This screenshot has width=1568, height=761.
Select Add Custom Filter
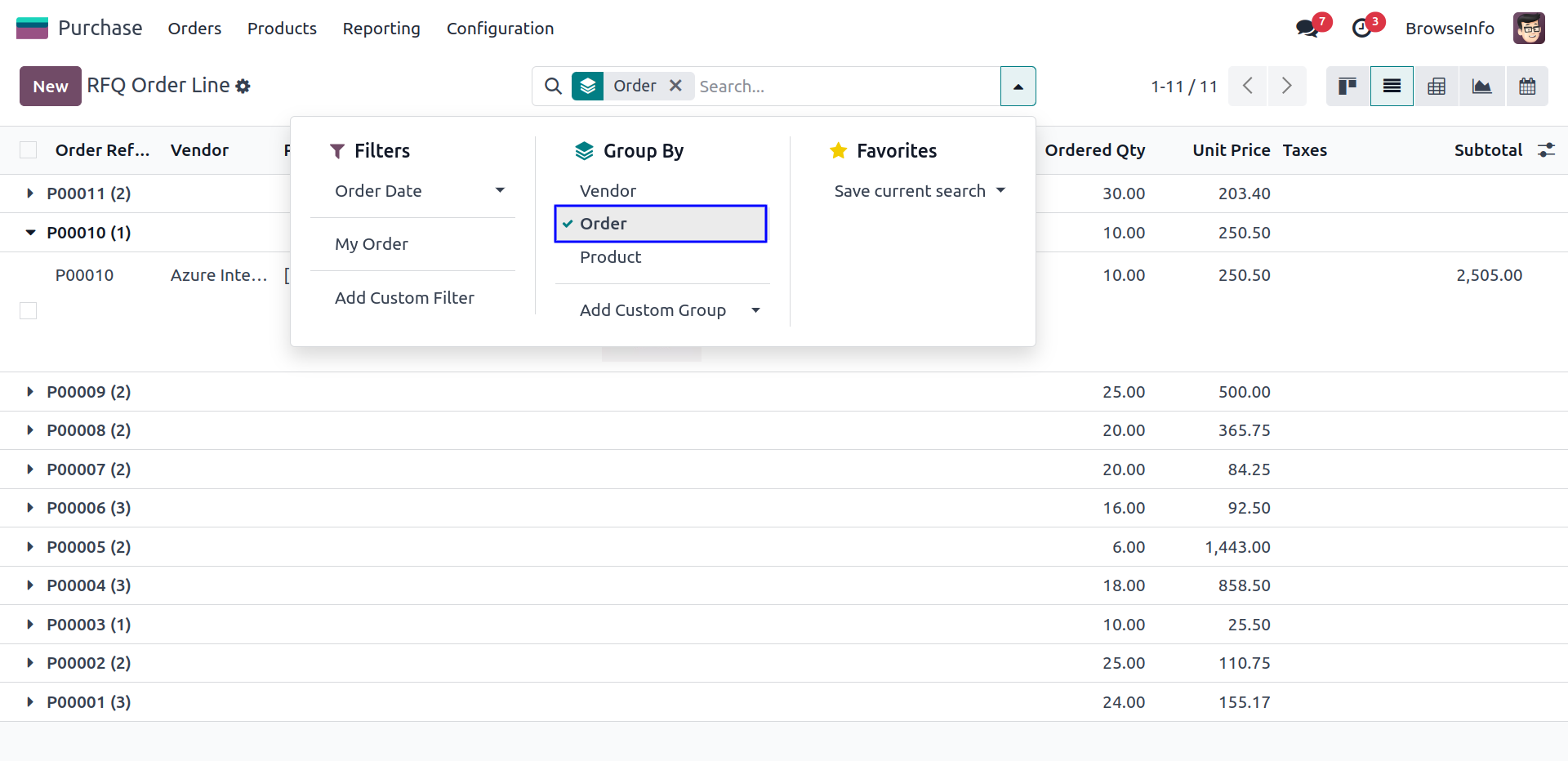404,298
